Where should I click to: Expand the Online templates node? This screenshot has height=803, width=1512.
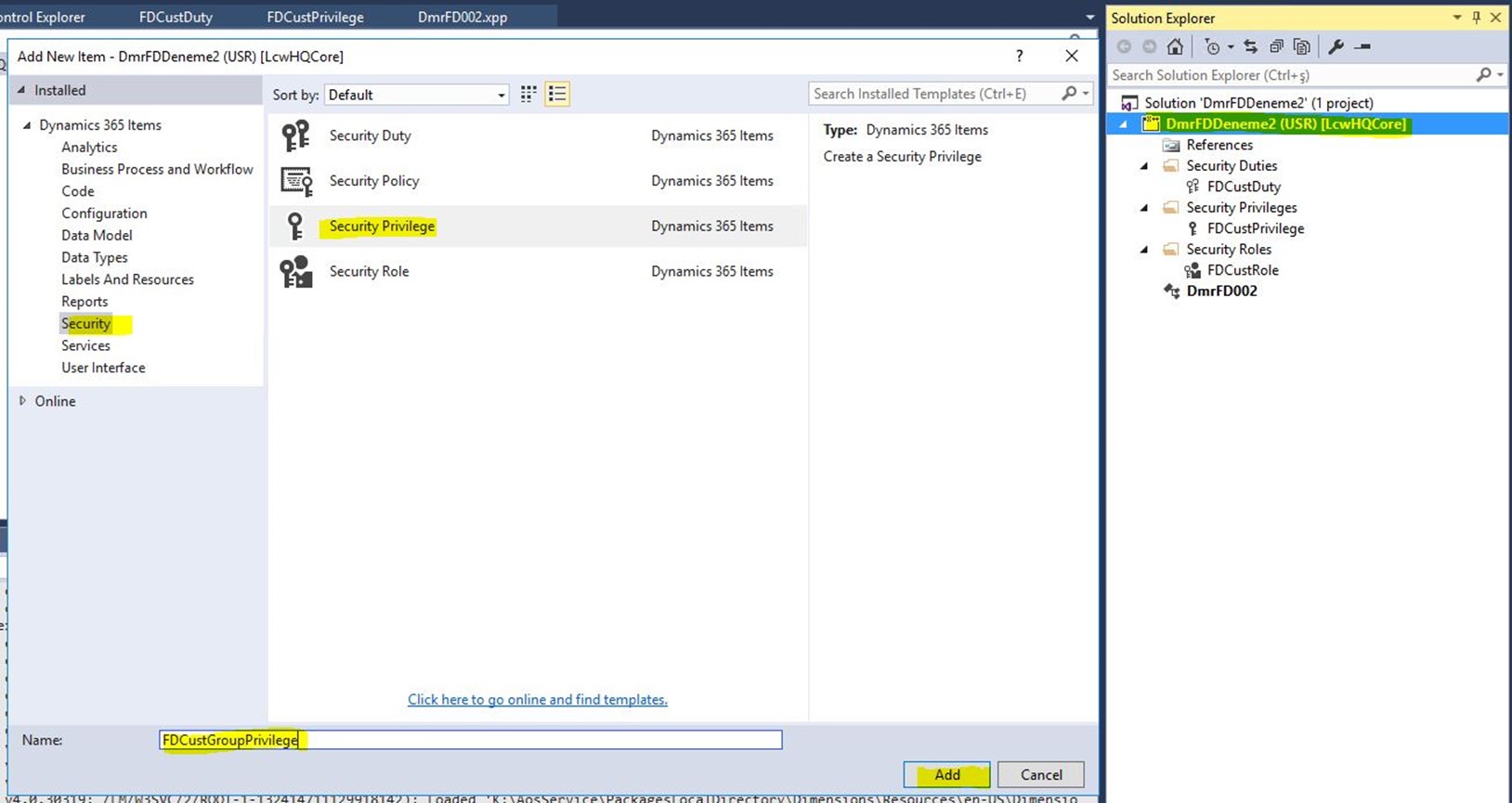pos(22,401)
